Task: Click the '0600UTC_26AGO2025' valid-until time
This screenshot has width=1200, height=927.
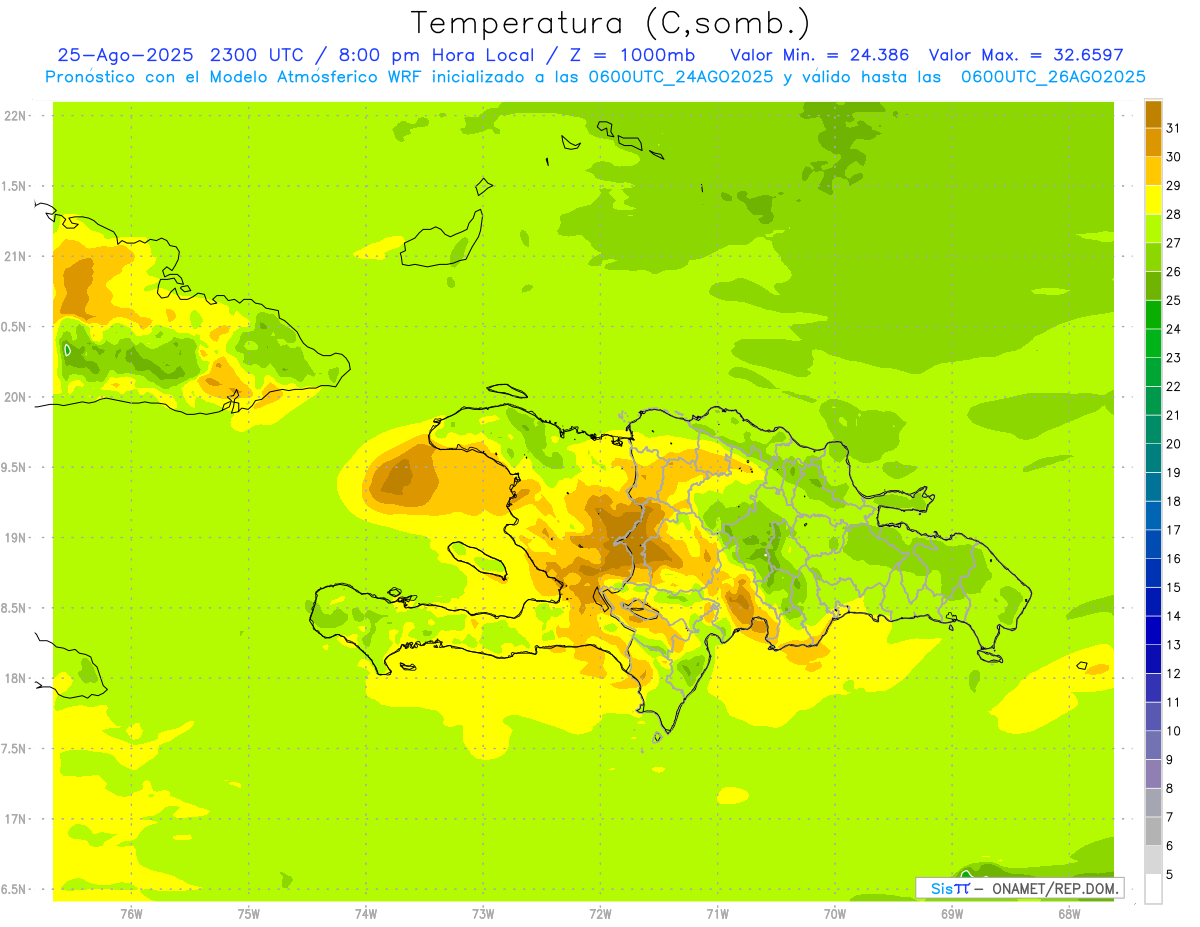Action: [x=1053, y=77]
